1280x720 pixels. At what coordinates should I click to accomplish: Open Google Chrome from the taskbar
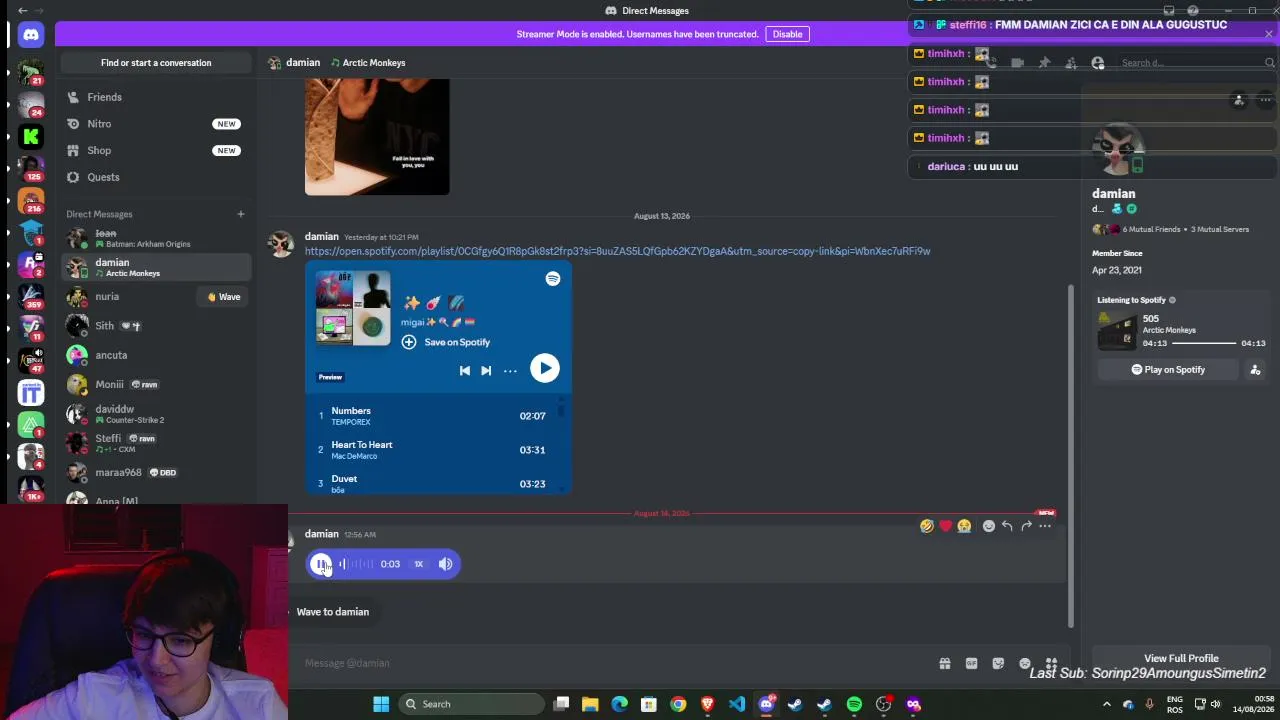pyautogui.click(x=678, y=704)
